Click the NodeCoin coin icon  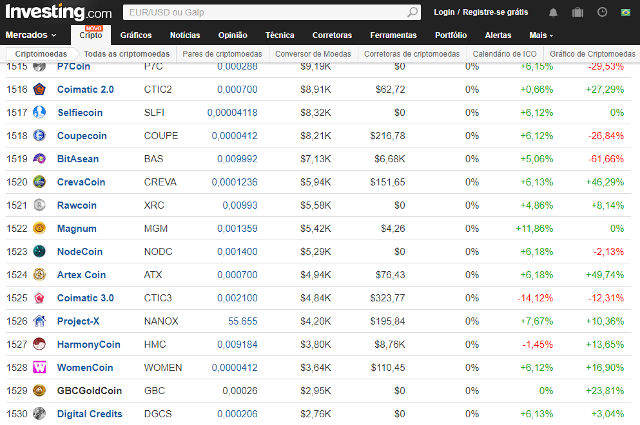39,251
